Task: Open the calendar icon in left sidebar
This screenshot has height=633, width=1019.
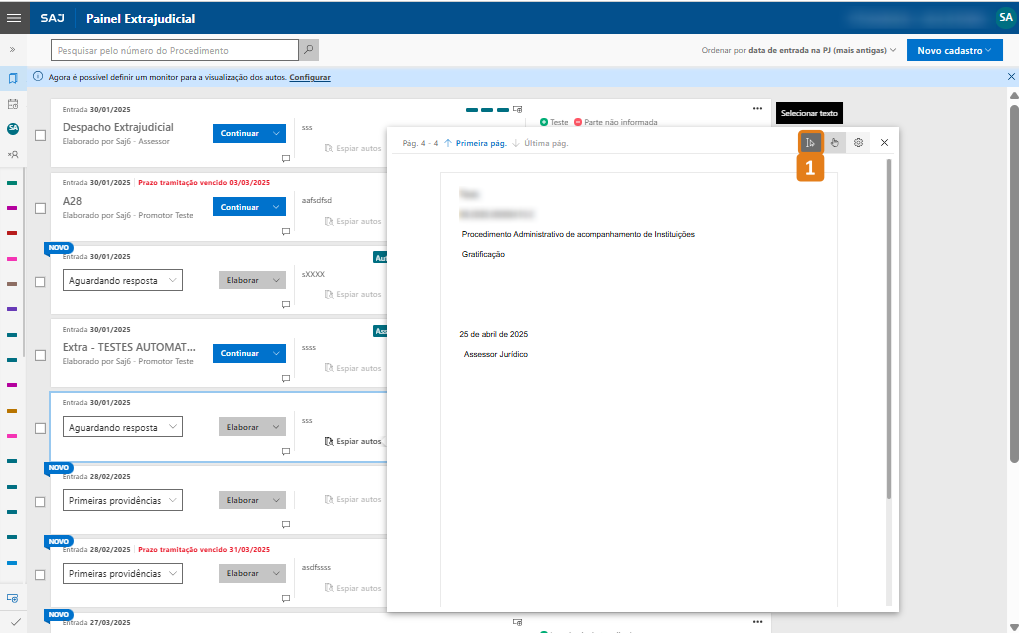Action: coord(13,103)
